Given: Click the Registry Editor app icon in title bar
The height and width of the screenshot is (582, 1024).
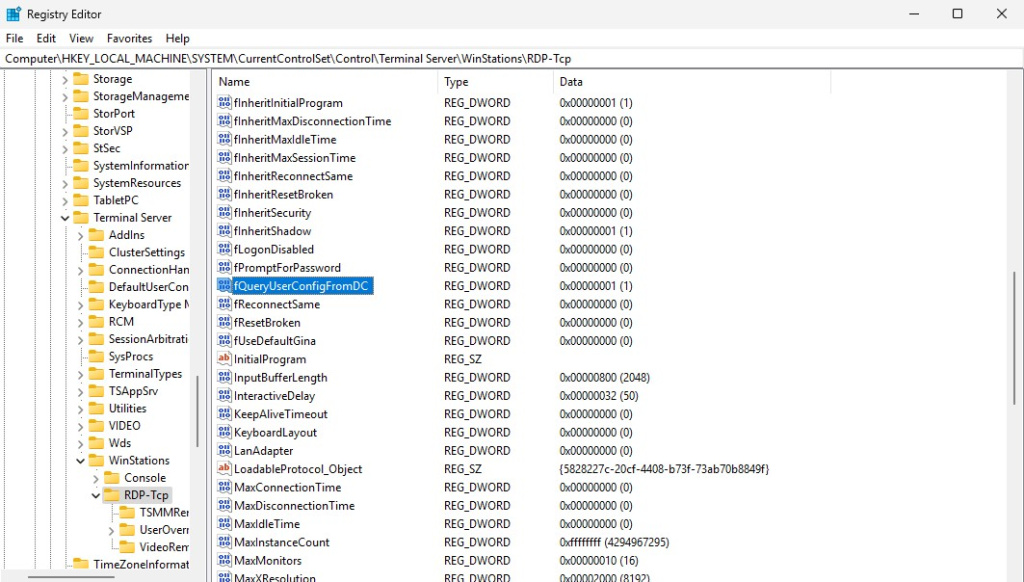Looking at the screenshot, I should [13, 14].
